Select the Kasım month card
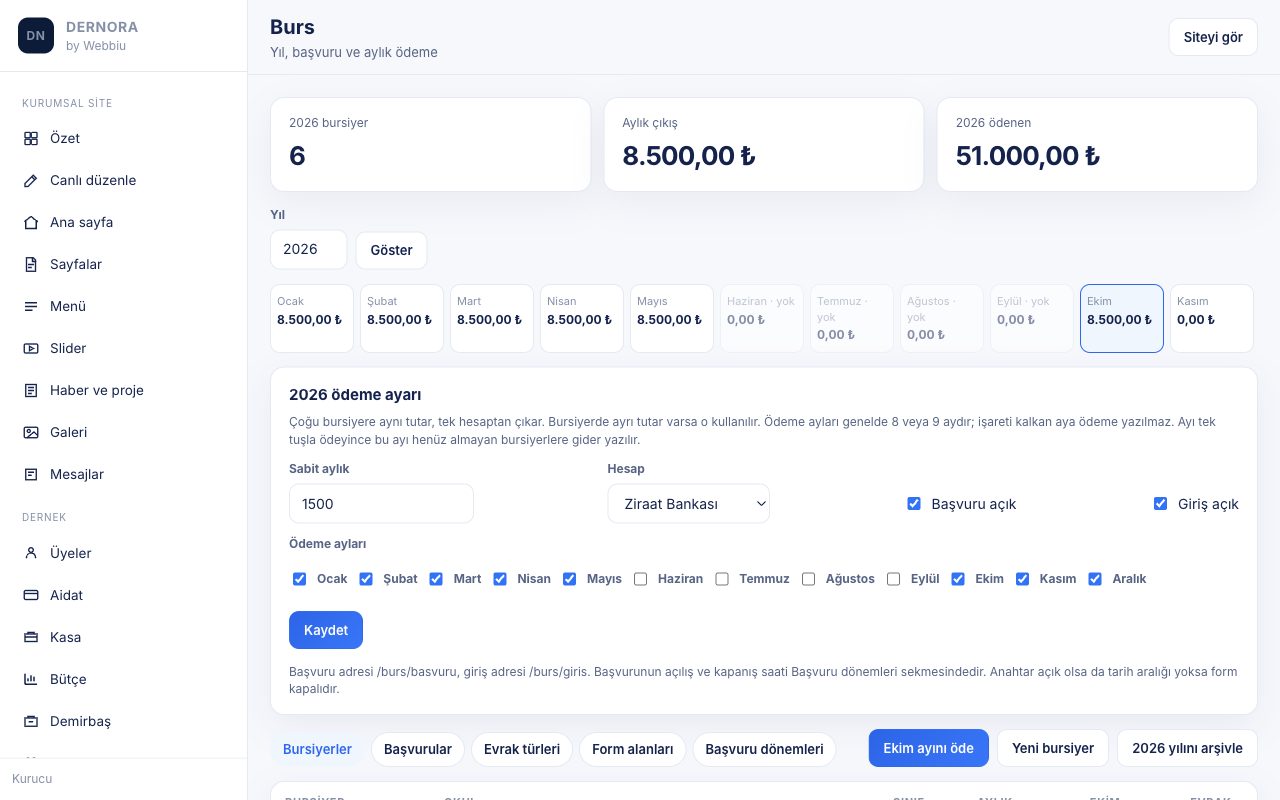The image size is (1280, 800). coord(1212,319)
